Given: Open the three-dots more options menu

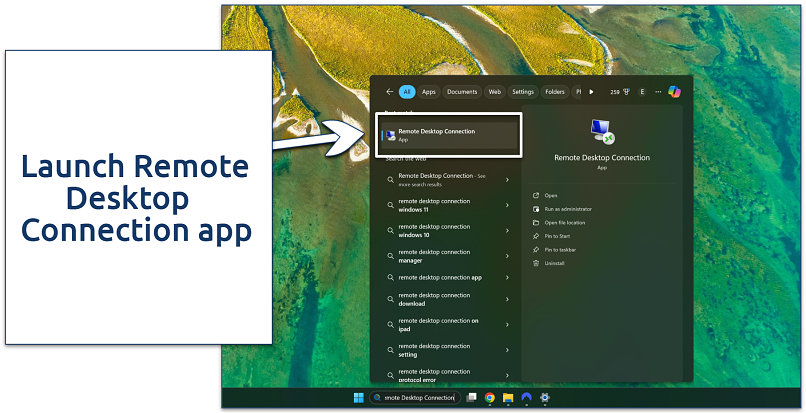Looking at the screenshot, I should coord(657,92).
